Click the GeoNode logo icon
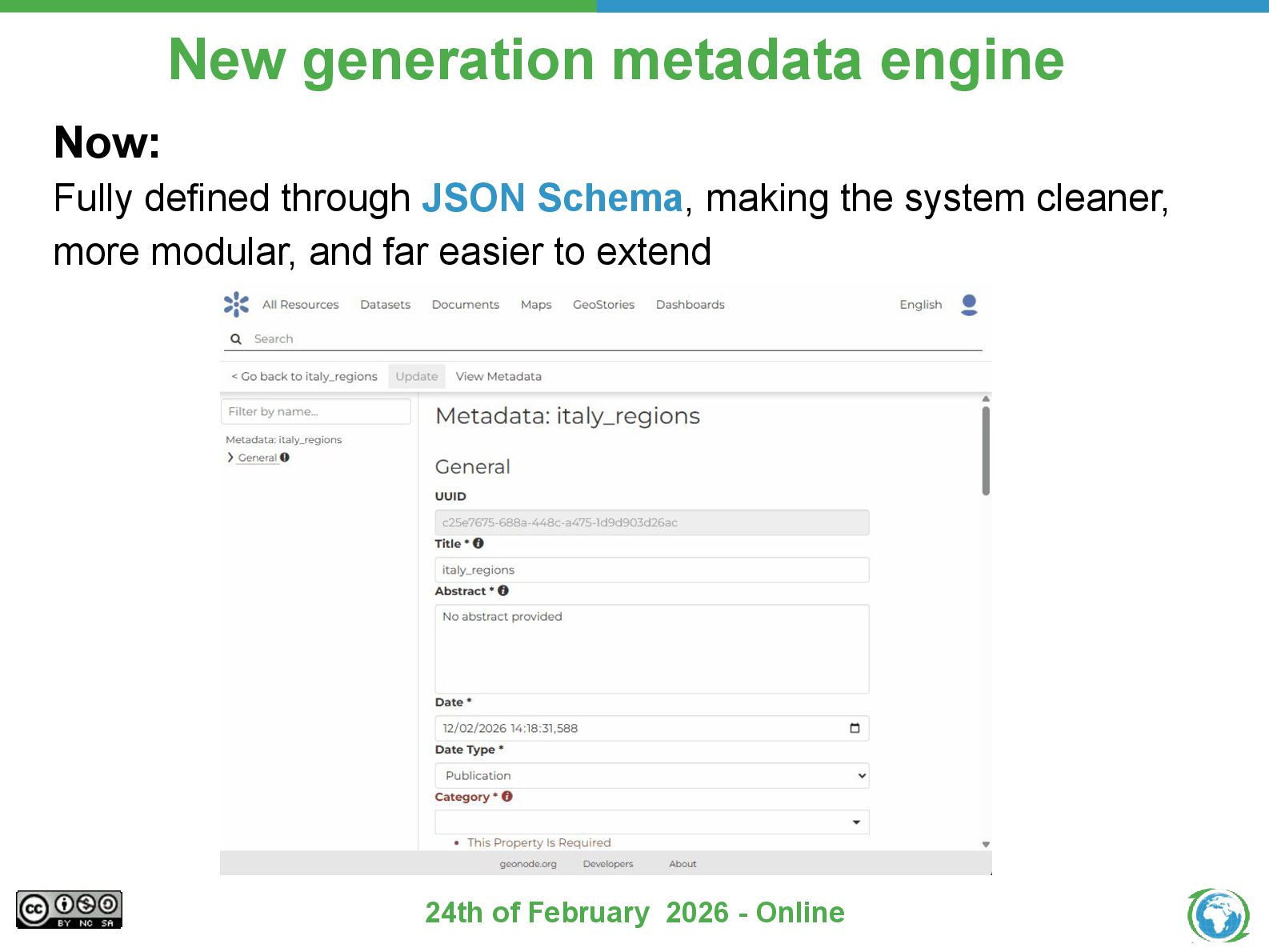 [x=236, y=304]
